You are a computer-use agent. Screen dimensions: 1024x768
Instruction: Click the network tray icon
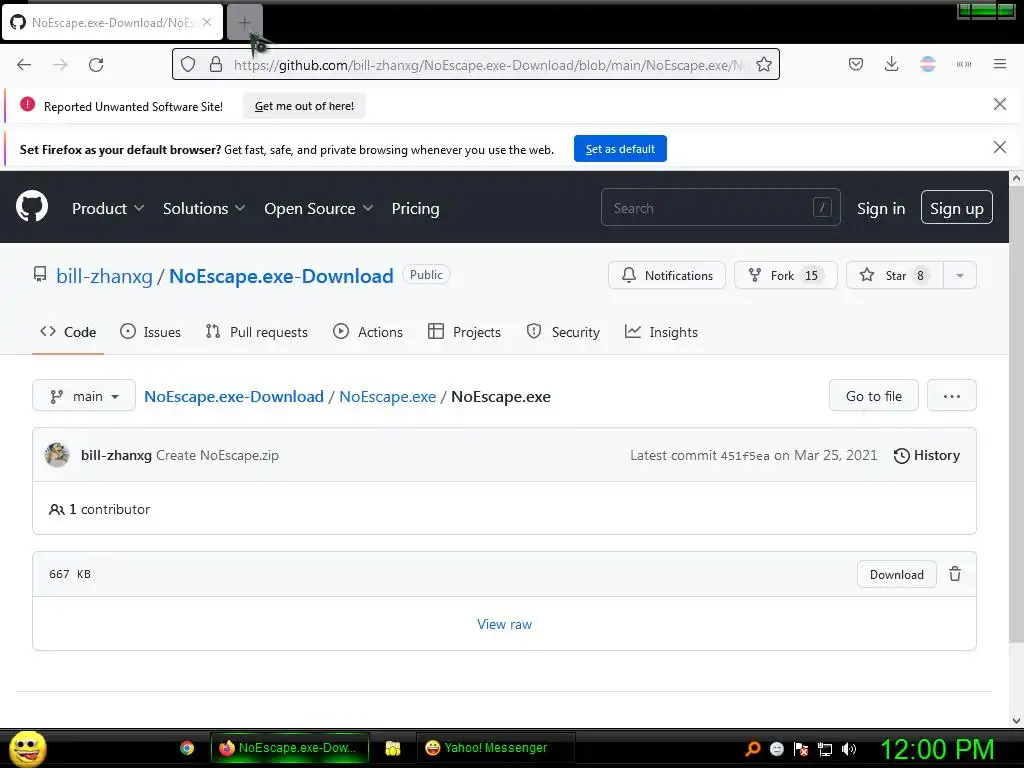825,749
